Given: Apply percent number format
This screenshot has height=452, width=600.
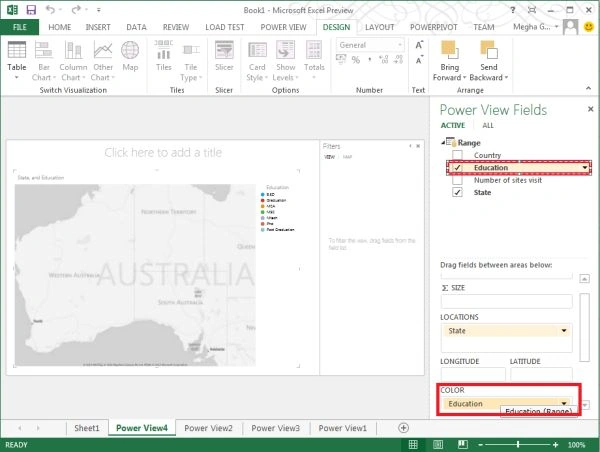Looking at the screenshot, I should 356,60.
